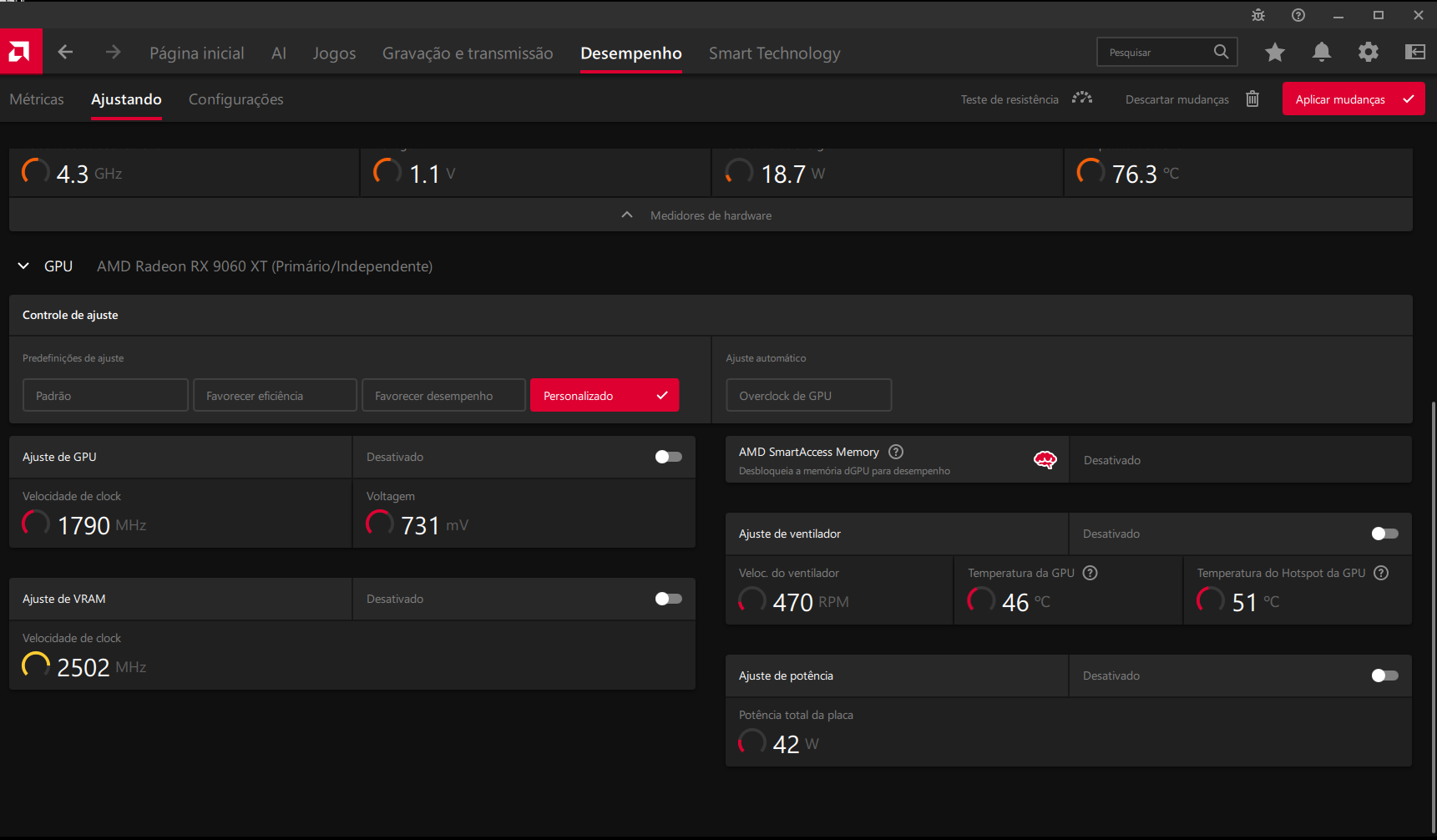Click Overclock de GPU auto tuning
This screenshot has width=1437, height=840.
tap(809, 395)
